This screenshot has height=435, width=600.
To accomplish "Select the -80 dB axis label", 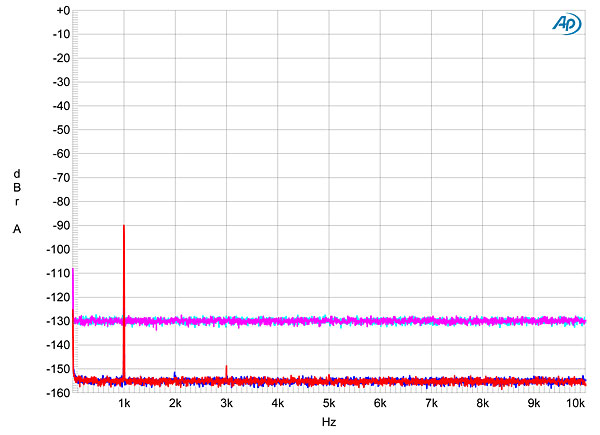I will pyautogui.click(x=62, y=202).
